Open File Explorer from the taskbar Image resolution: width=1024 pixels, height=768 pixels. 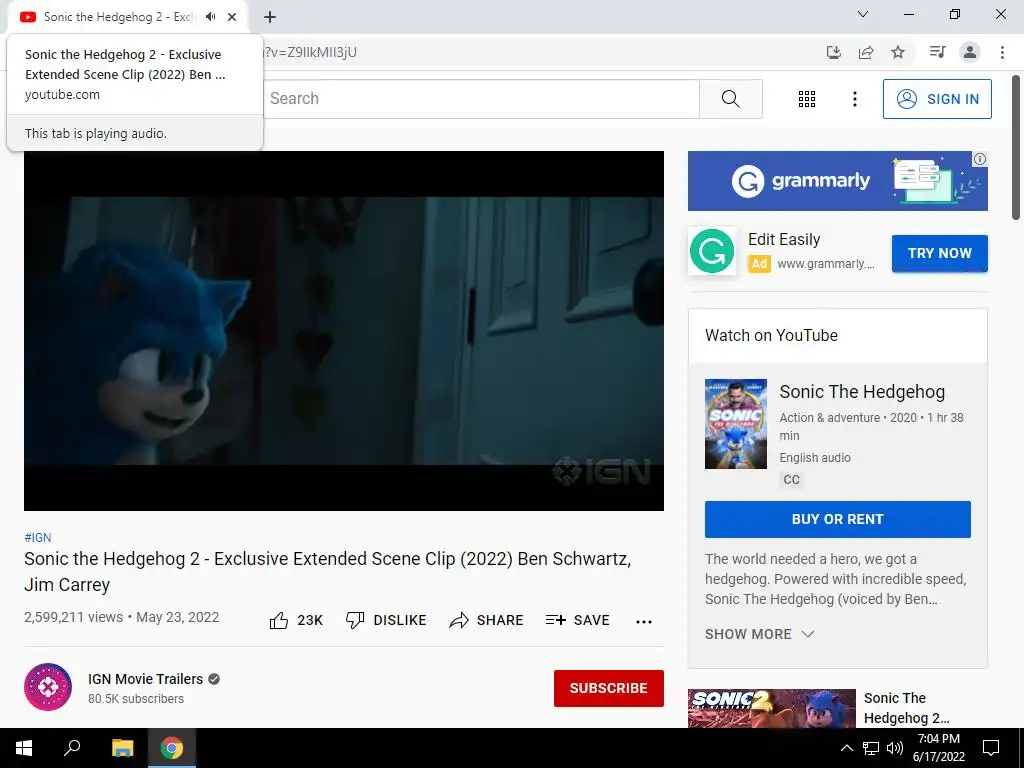(122, 748)
